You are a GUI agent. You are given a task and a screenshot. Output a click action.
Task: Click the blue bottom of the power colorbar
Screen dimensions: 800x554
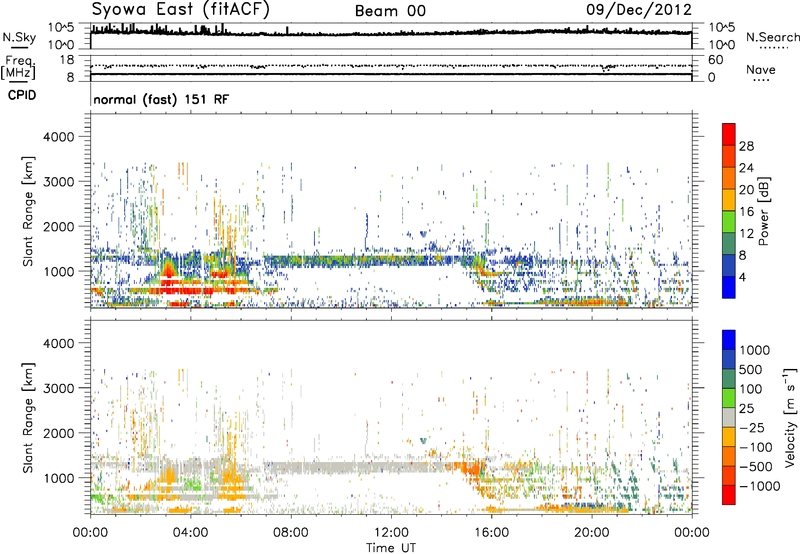coord(729,287)
